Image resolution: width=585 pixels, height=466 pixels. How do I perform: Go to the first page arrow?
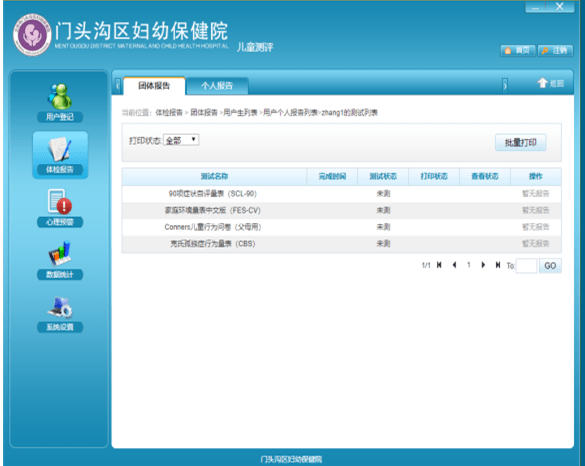point(439,265)
